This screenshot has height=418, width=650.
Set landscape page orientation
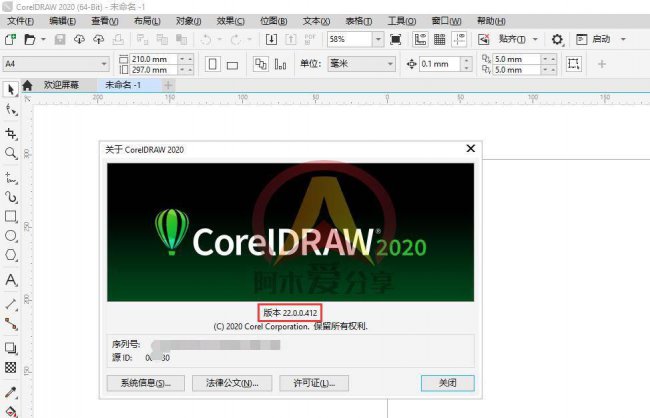coord(232,65)
